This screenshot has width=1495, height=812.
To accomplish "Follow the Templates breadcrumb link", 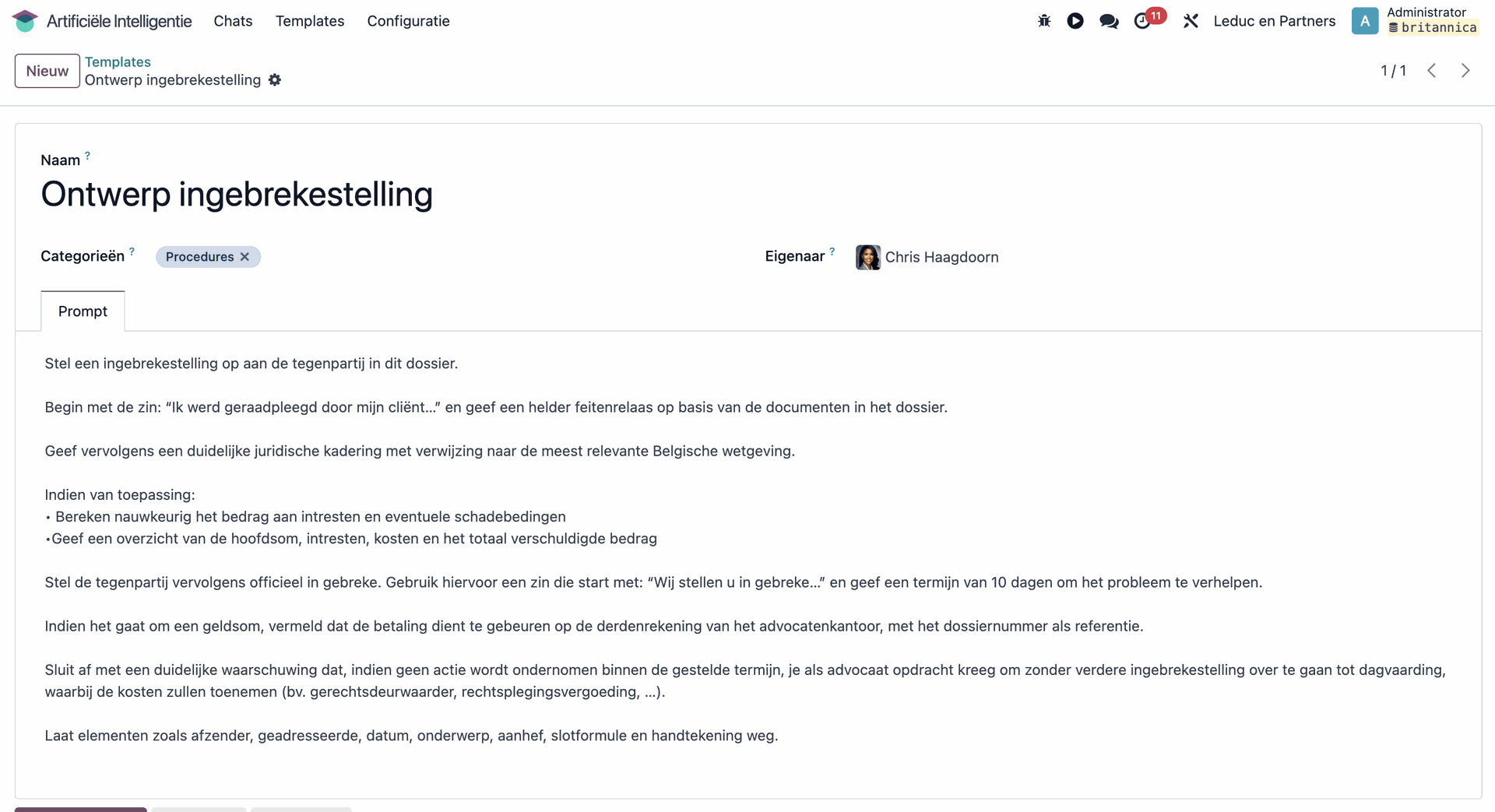I will [x=118, y=62].
